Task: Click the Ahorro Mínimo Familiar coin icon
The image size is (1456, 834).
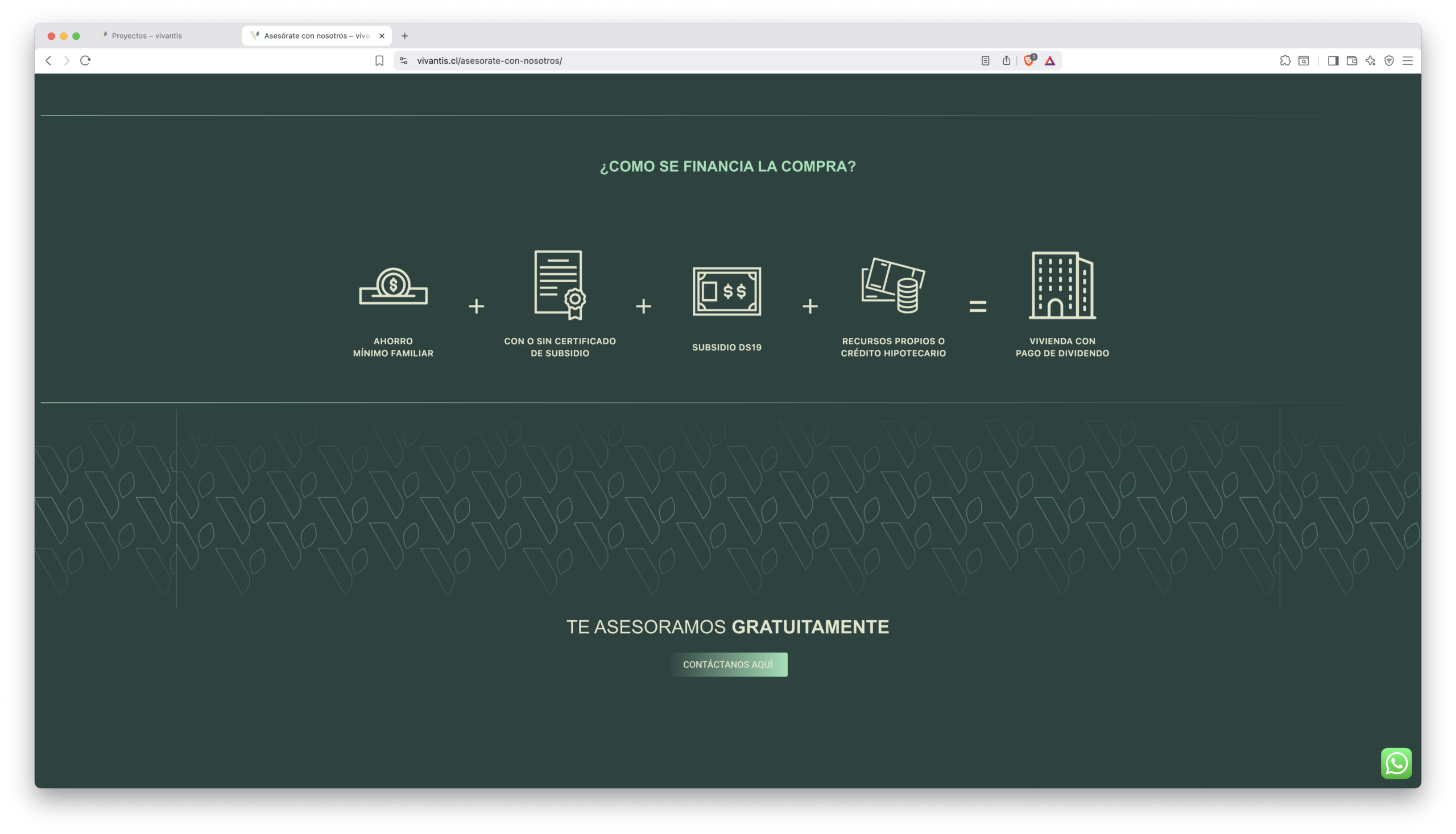Action: (394, 286)
